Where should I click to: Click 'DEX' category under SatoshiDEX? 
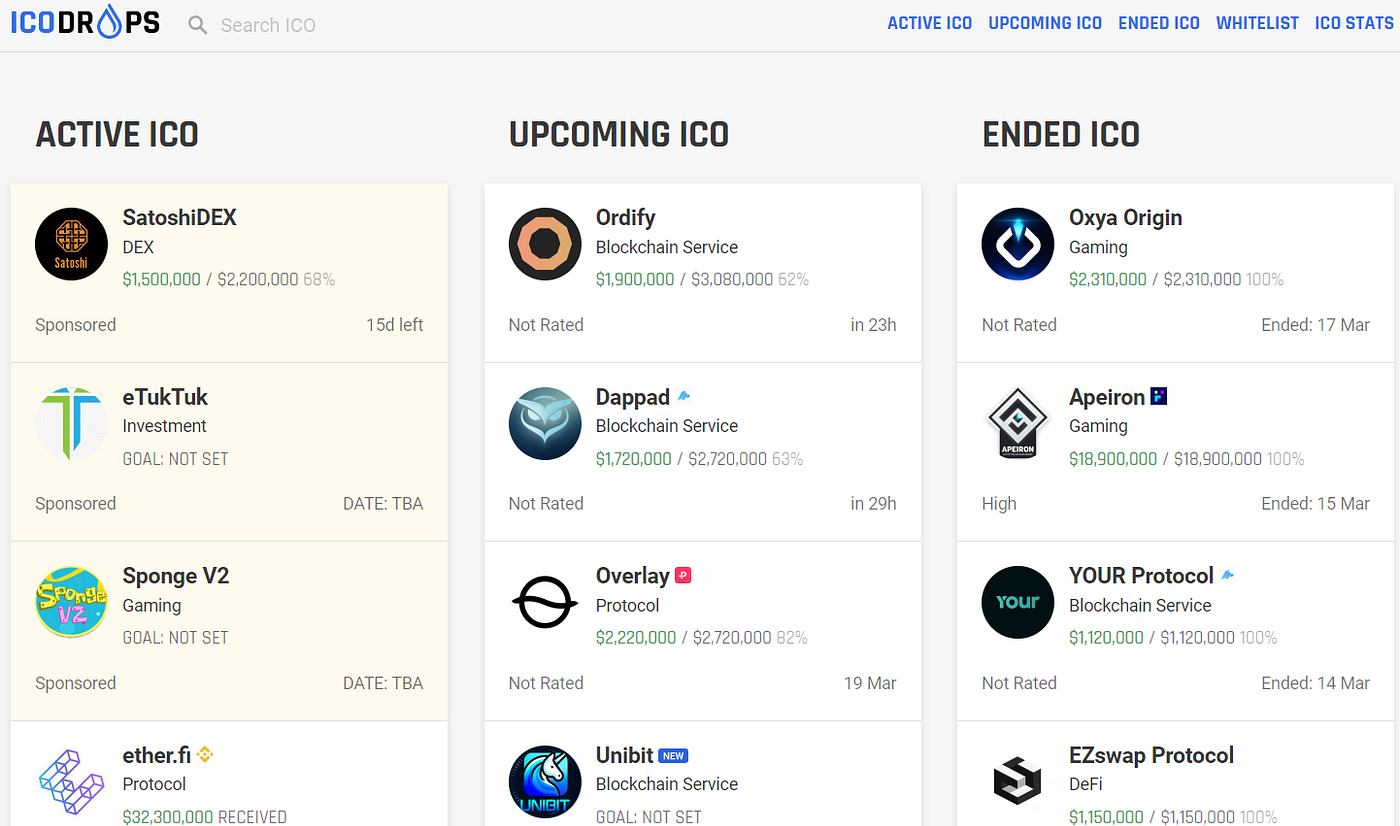tap(138, 247)
